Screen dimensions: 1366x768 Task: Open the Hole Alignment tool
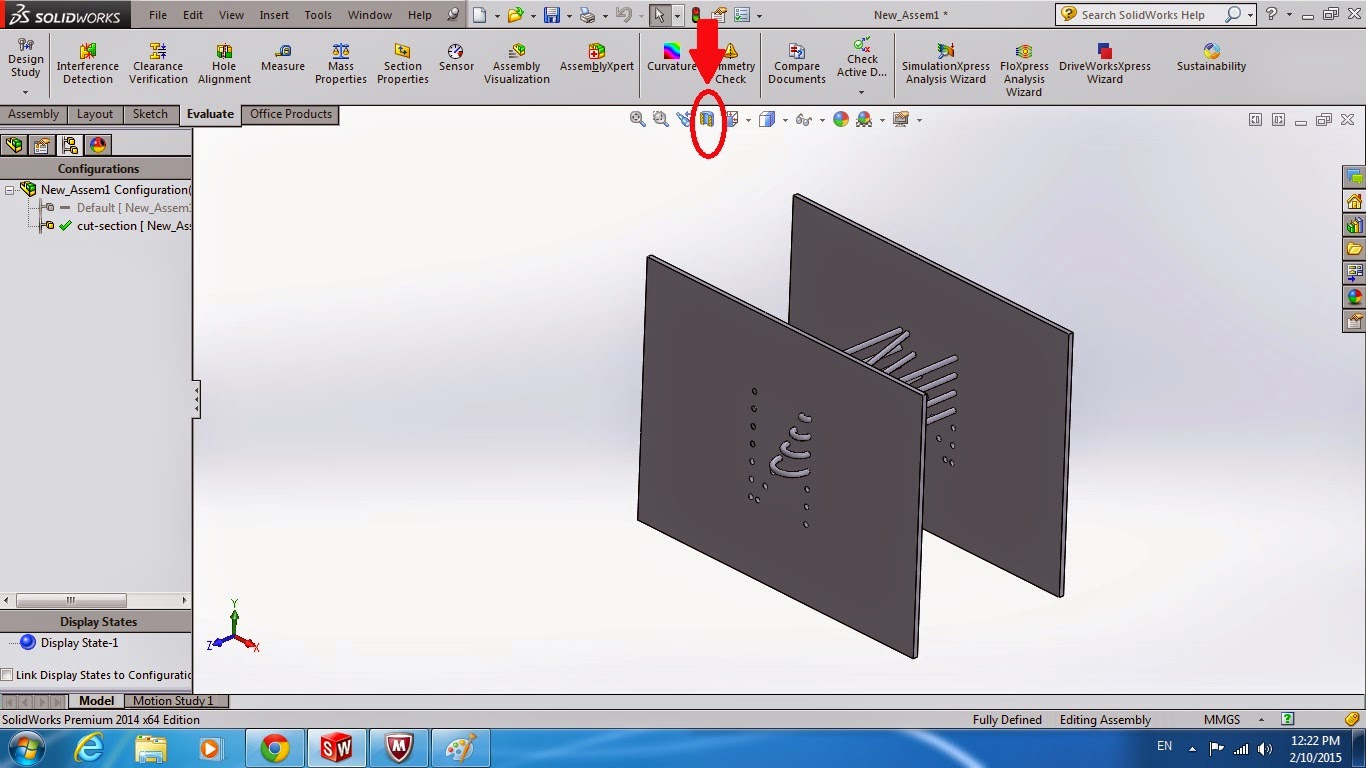224,64
